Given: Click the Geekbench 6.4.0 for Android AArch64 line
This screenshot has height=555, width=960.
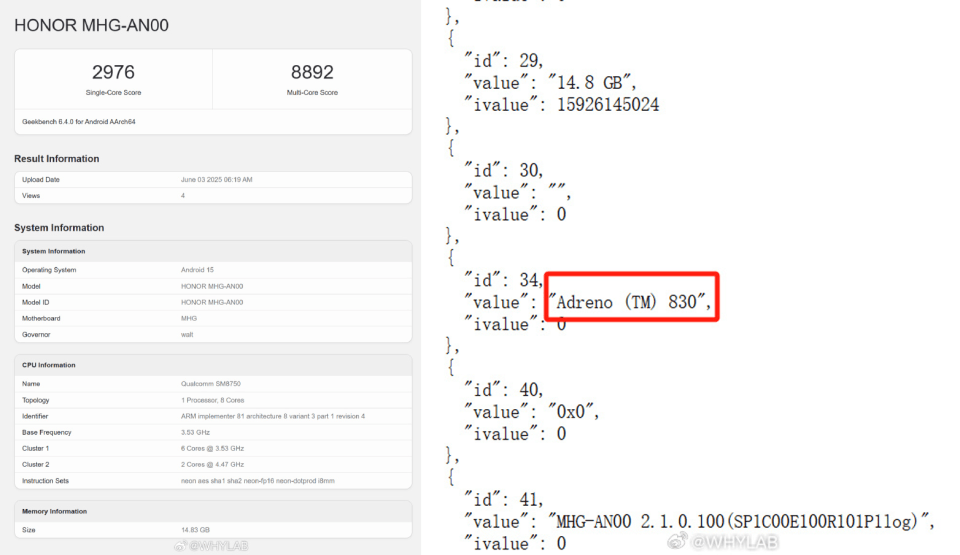Looking at the screenshot, I should click(79, 122).
